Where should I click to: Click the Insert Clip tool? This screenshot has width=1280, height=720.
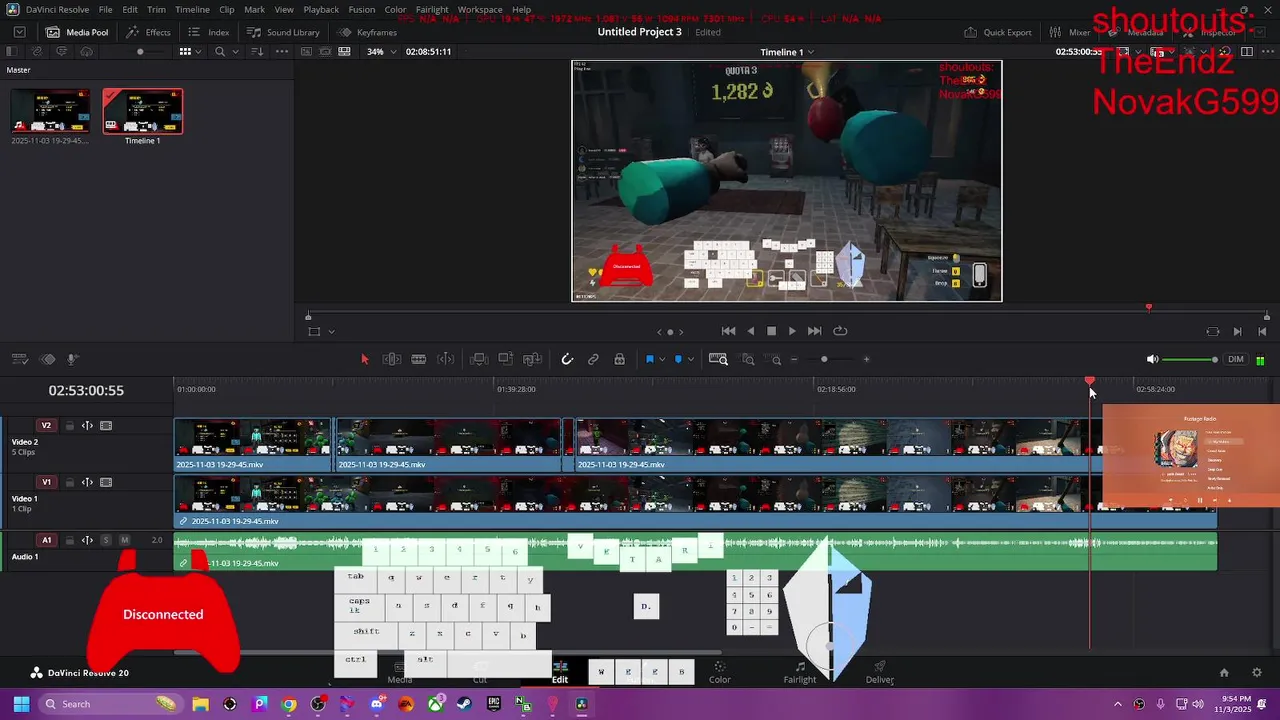pos(479,359)
